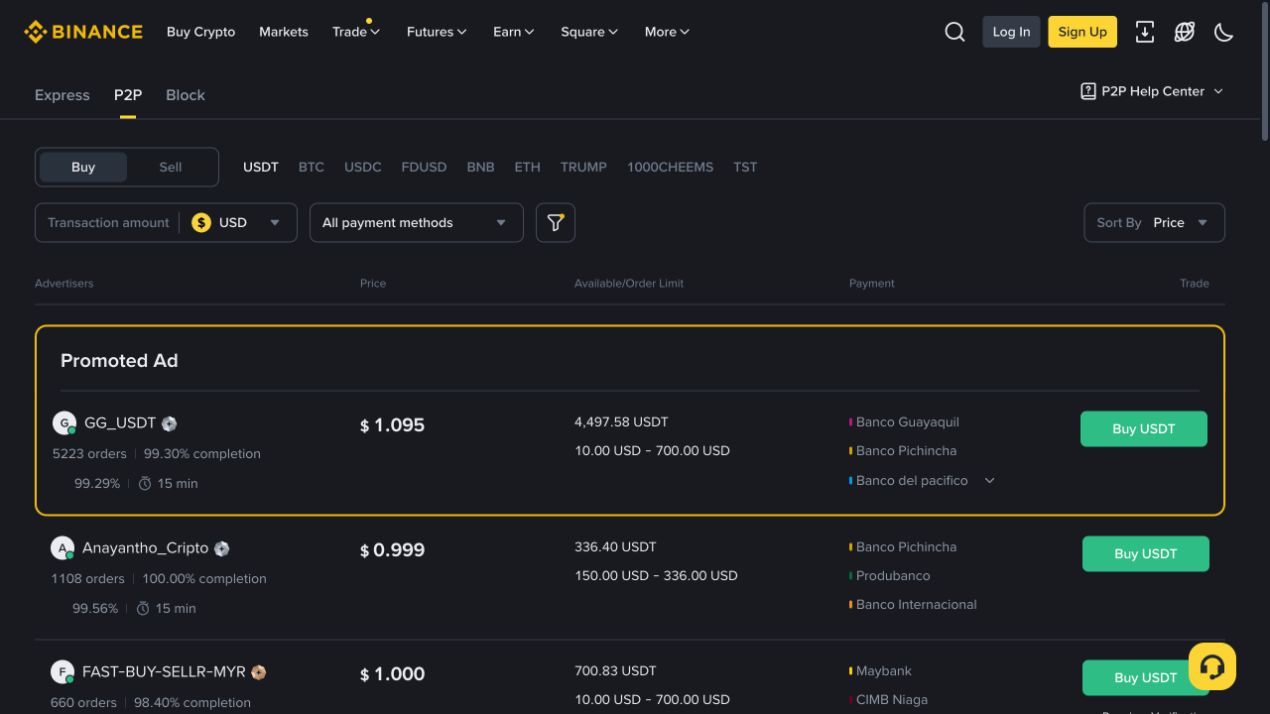Click the Transaction amount input field
Screen dimensions: 1270x714
(x=108, y=223)
